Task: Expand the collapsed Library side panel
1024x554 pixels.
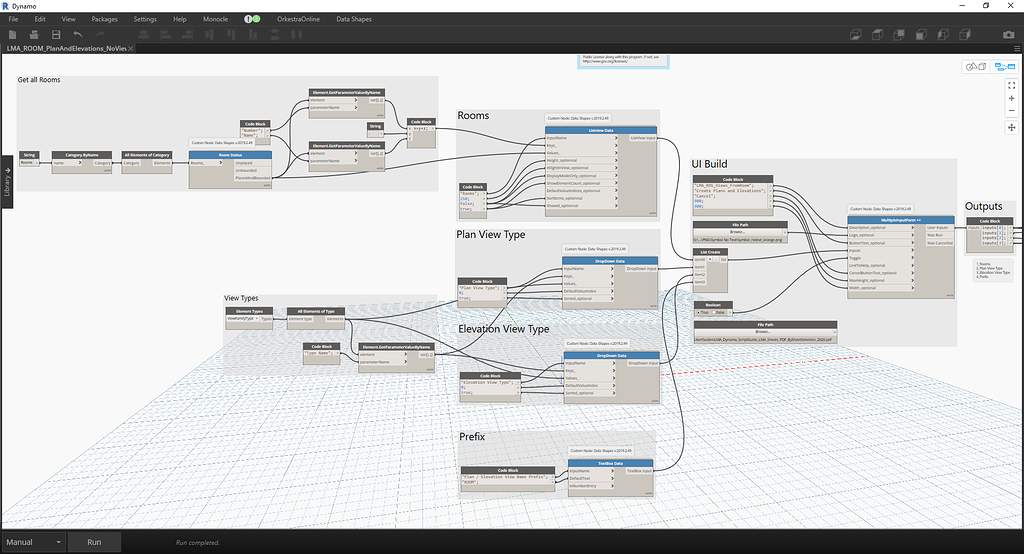Action: (x=7, y=181)
